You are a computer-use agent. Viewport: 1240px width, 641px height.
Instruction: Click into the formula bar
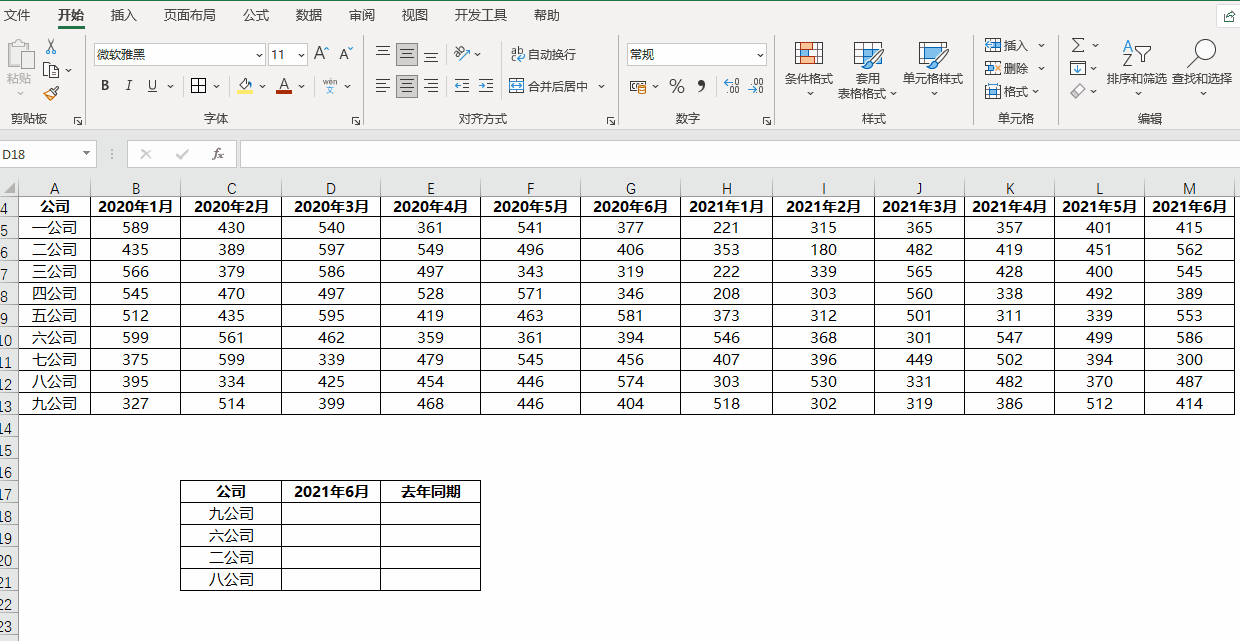point(739,154)
